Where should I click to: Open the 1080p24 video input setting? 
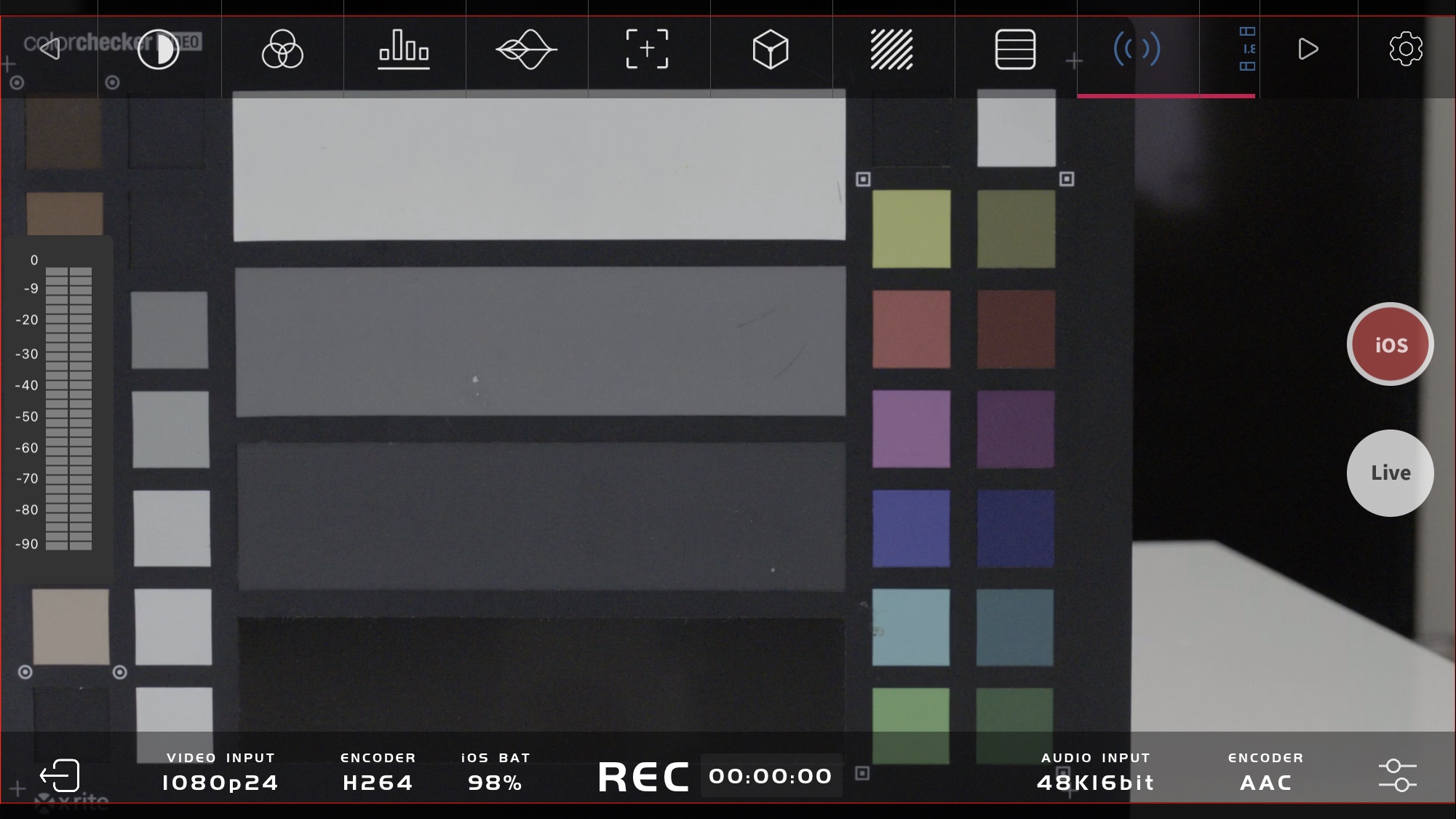point(220,782)
